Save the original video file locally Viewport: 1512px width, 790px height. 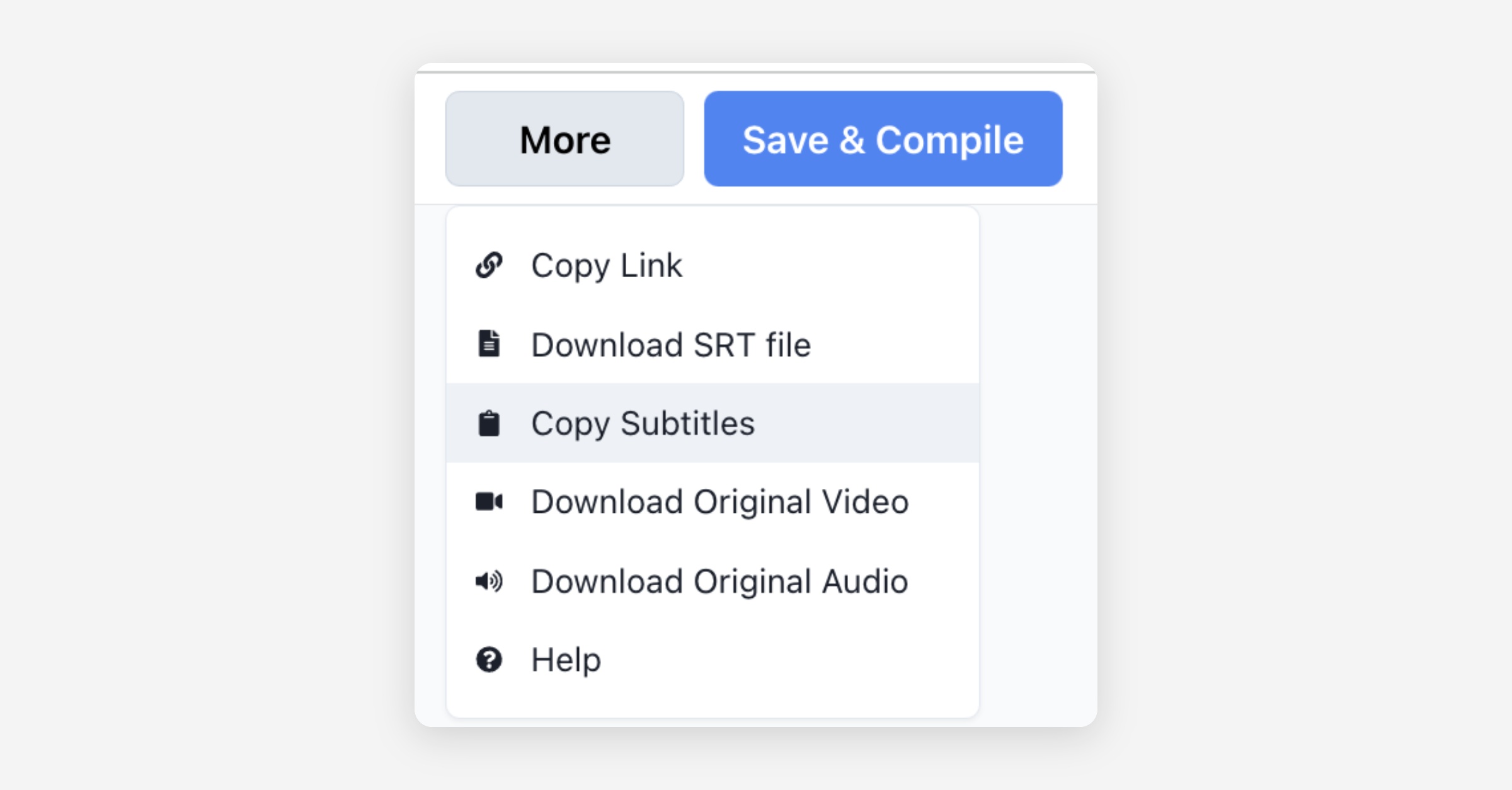(x=719, y=502)
